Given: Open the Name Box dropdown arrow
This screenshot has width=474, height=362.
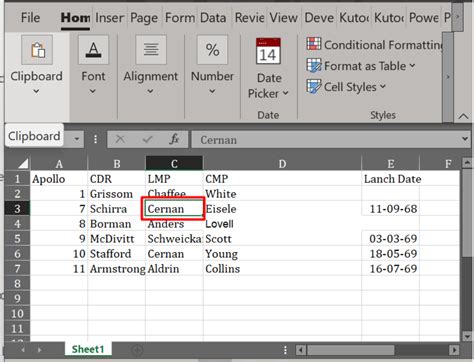Looking at the screenshot, I should (77, 139).
